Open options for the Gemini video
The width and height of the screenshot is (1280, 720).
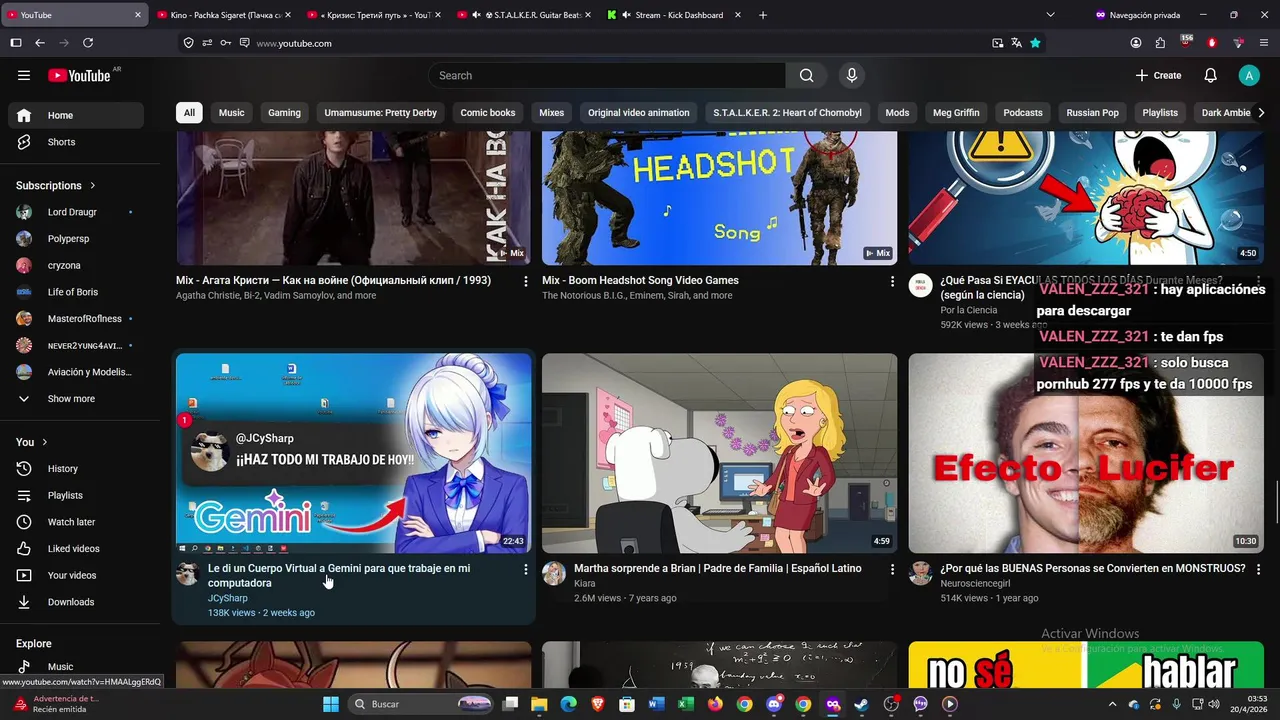526,569
